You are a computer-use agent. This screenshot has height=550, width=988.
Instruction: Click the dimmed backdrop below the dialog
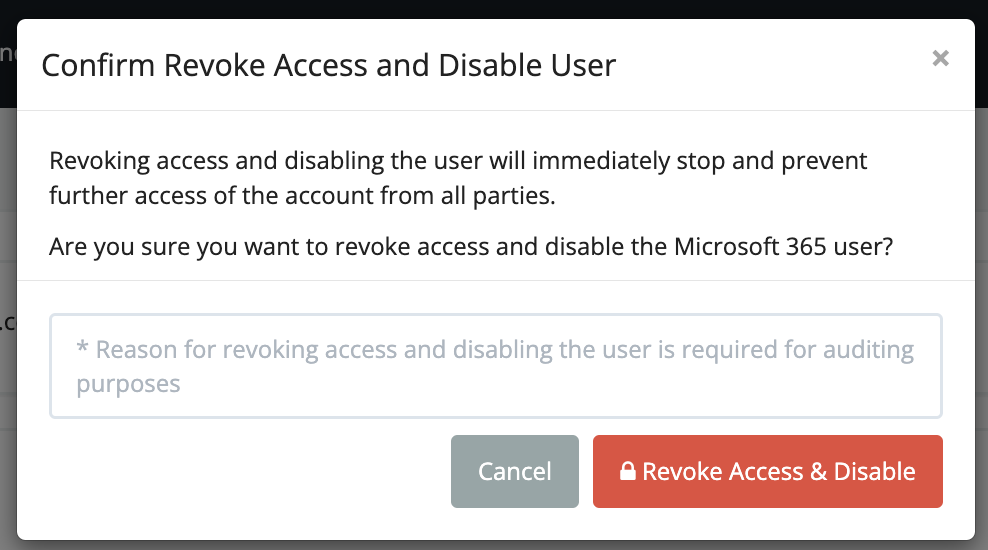(x=494, y=546)
